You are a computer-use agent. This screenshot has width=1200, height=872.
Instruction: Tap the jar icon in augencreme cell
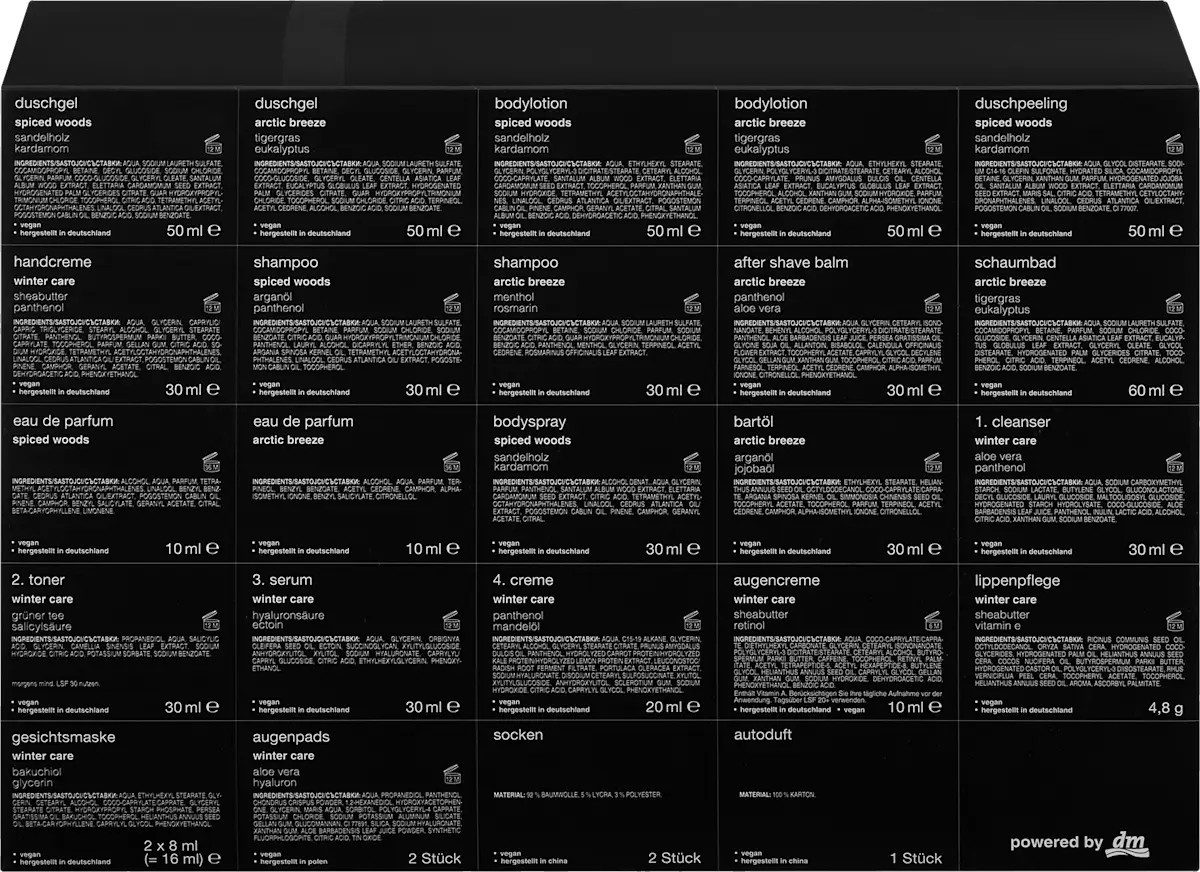tap(932, 620)
